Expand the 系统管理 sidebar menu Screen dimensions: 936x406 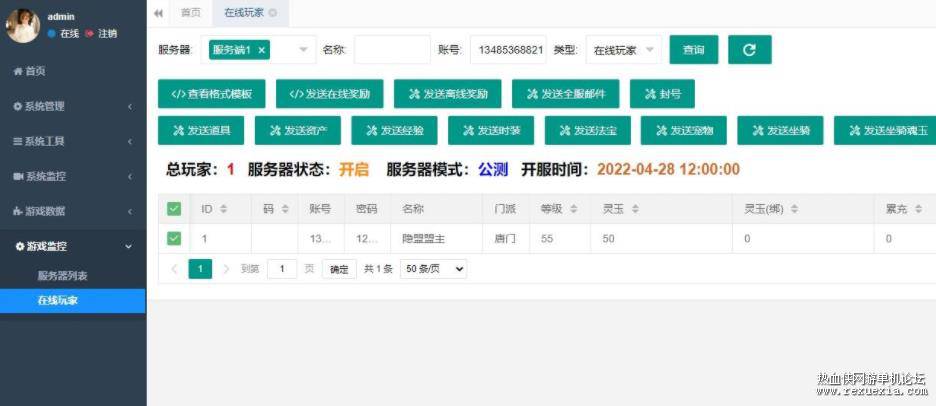73,106
